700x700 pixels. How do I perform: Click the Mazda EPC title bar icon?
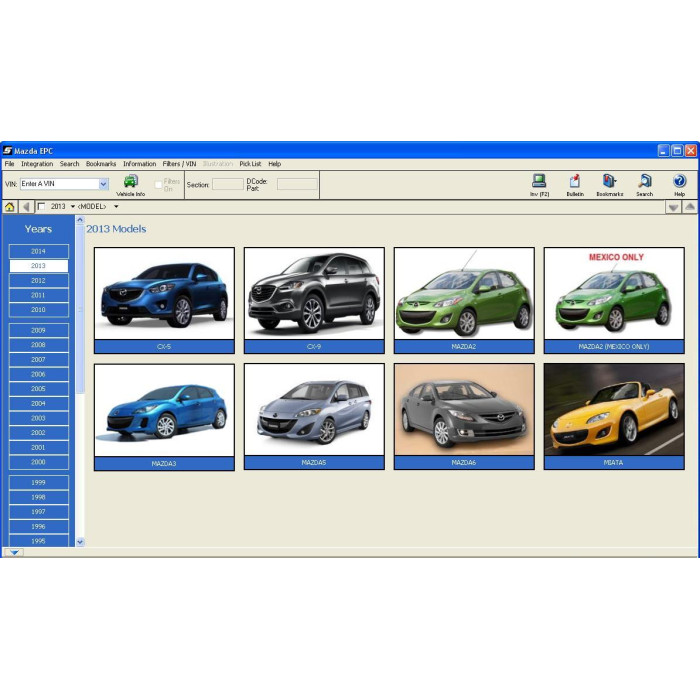click(8, 150)
